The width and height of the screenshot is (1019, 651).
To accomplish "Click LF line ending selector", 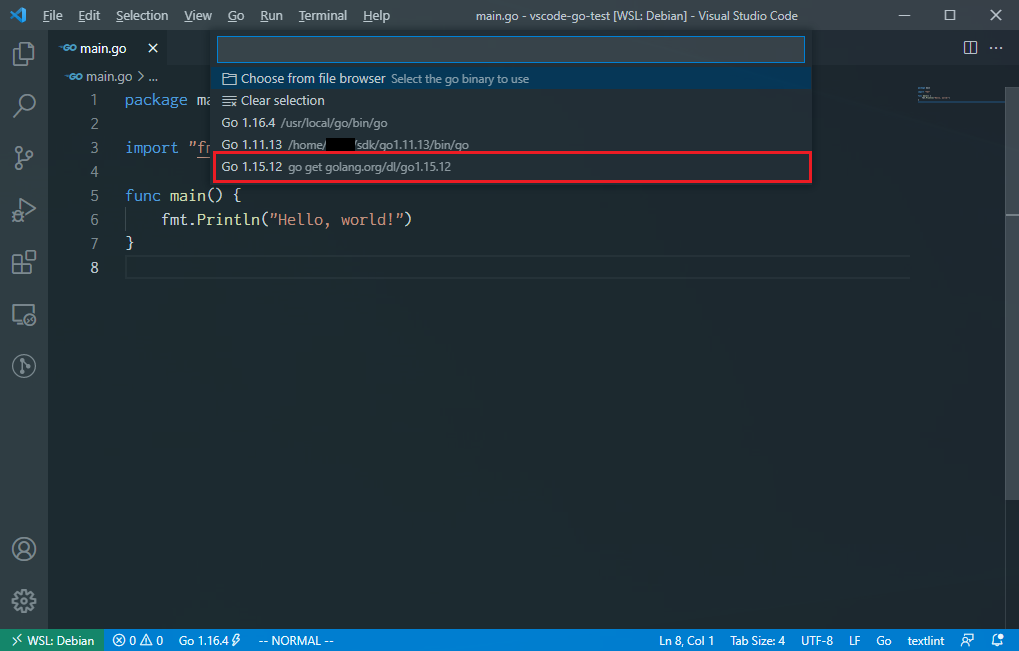I will click(854, 640).
